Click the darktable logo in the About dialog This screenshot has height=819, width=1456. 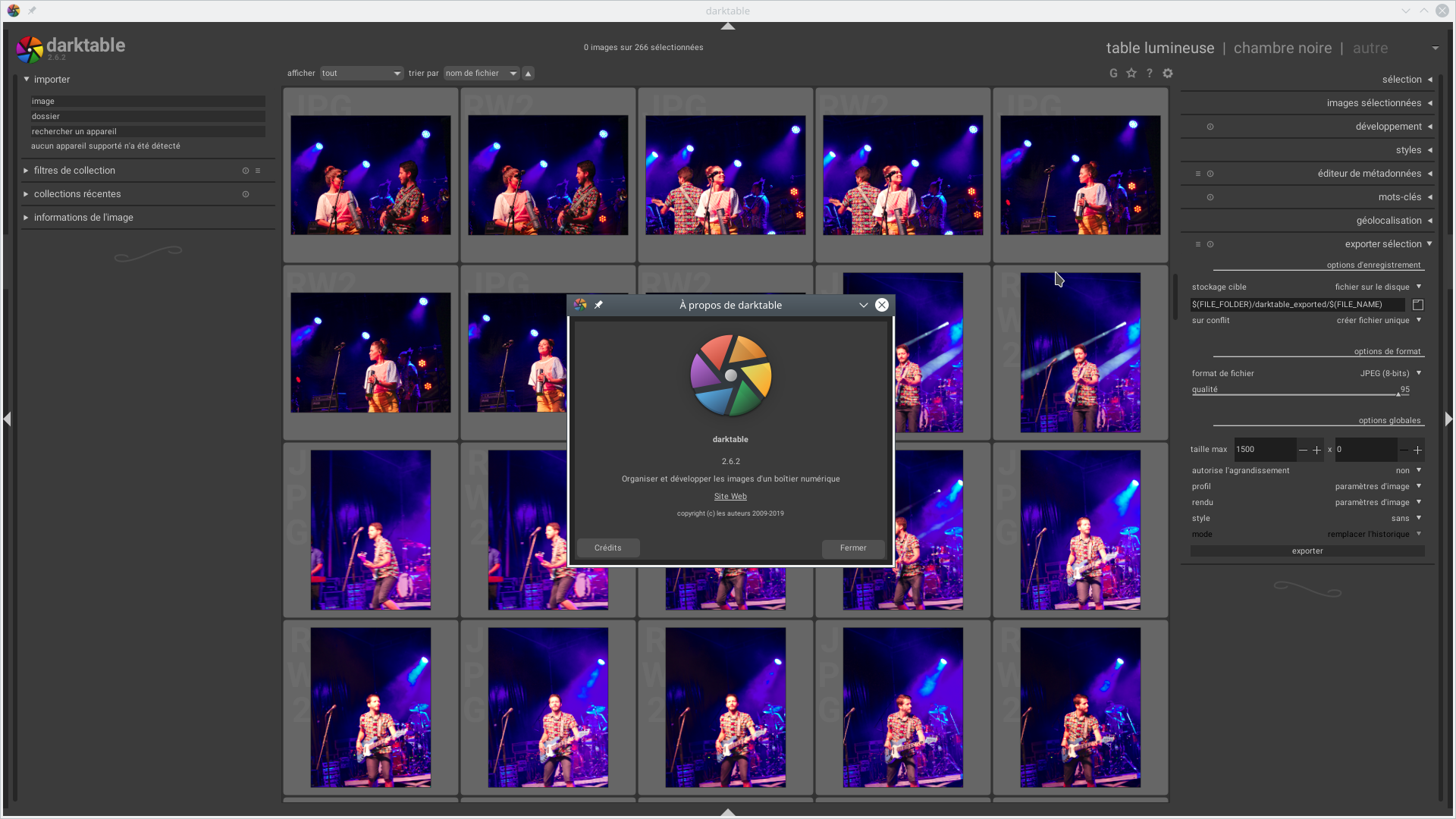731,375
